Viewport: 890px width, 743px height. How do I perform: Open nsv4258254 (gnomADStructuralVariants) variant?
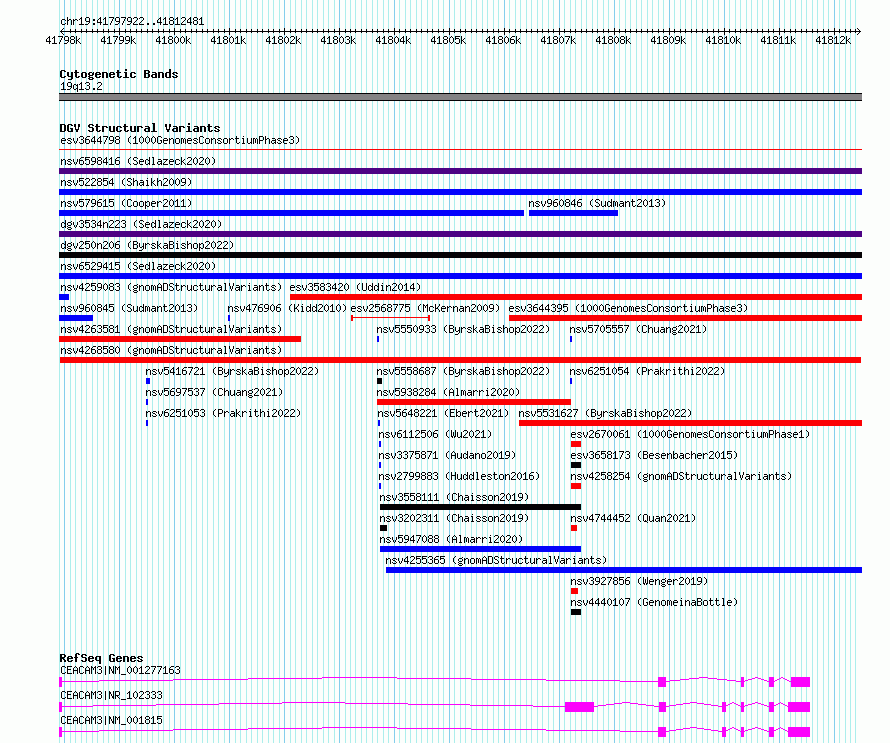681,476
